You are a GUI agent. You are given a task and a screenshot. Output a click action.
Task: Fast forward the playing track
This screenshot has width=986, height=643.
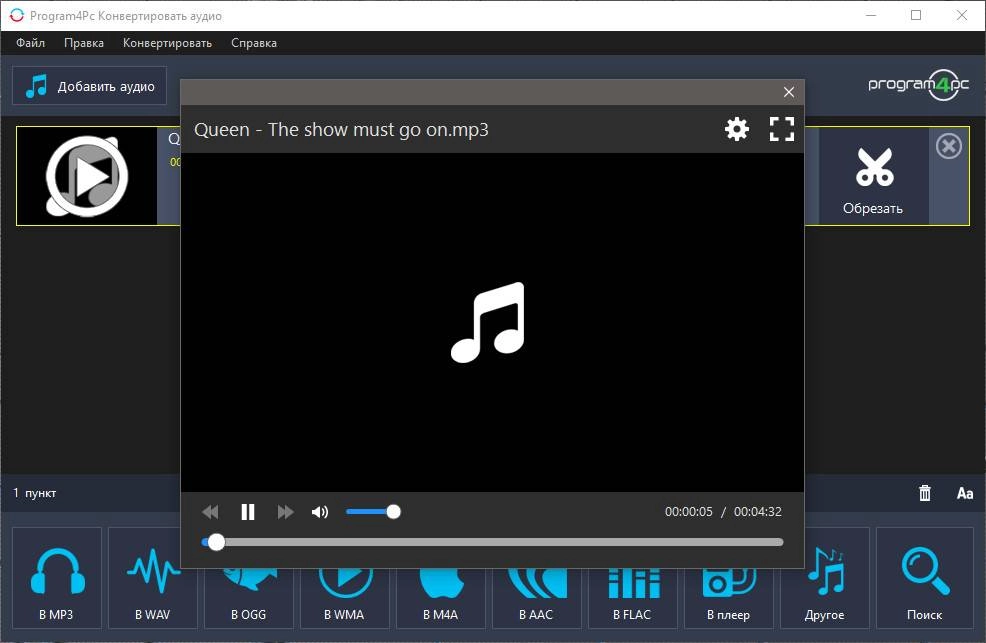pos(285,512)
